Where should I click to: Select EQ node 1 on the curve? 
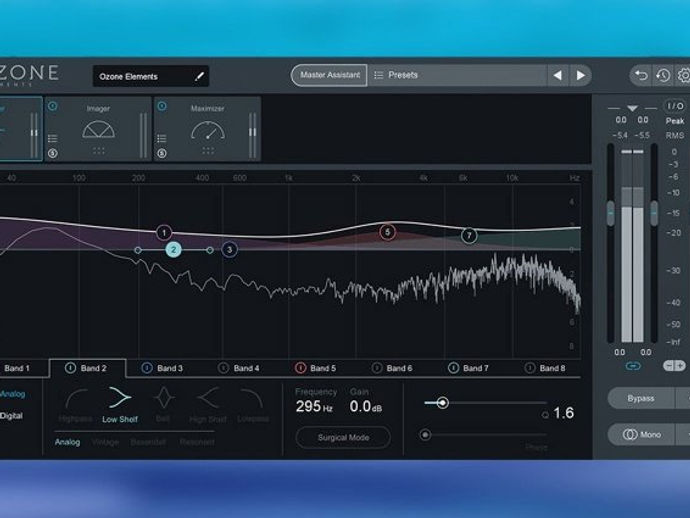pyautogui.click(x=164, y=232)
